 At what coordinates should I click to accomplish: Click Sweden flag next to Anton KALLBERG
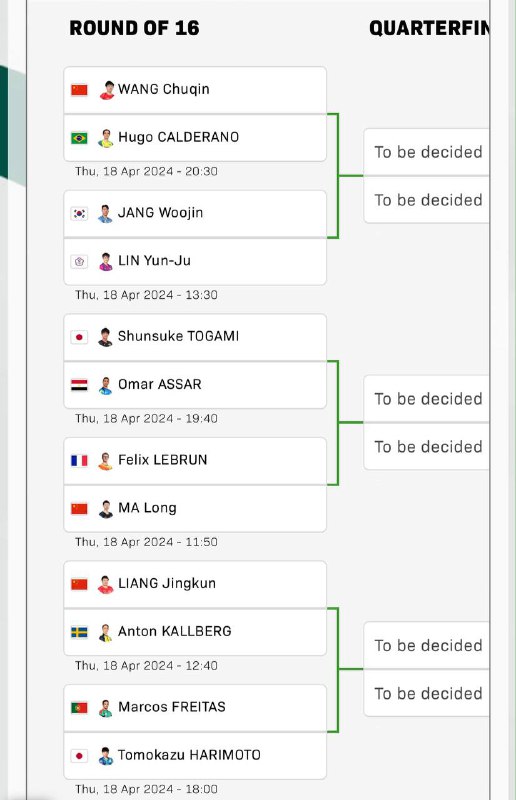click(79, 632)
